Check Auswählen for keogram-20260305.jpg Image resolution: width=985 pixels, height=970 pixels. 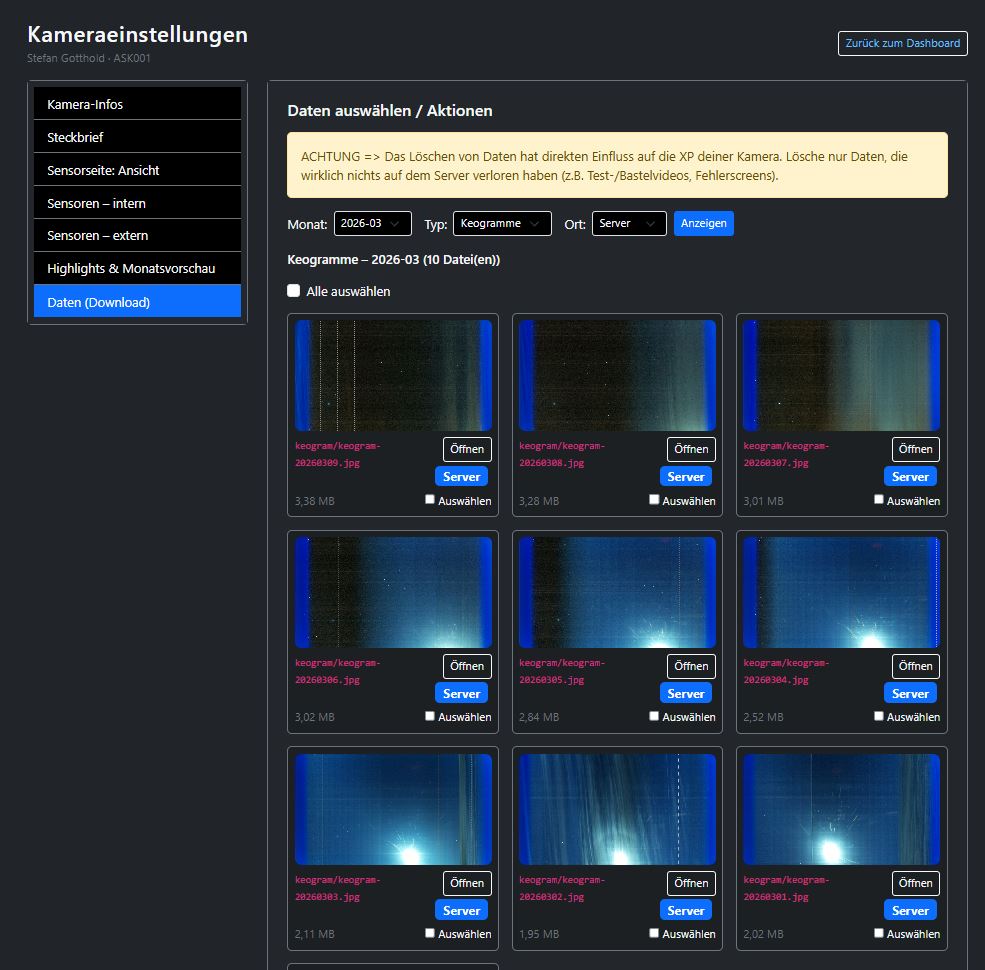tap(654, 715)
